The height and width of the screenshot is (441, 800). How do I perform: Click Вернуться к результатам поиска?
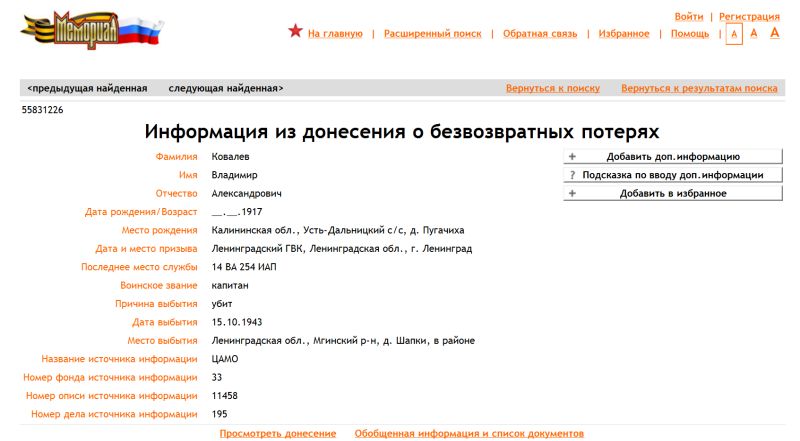point(699,88)
